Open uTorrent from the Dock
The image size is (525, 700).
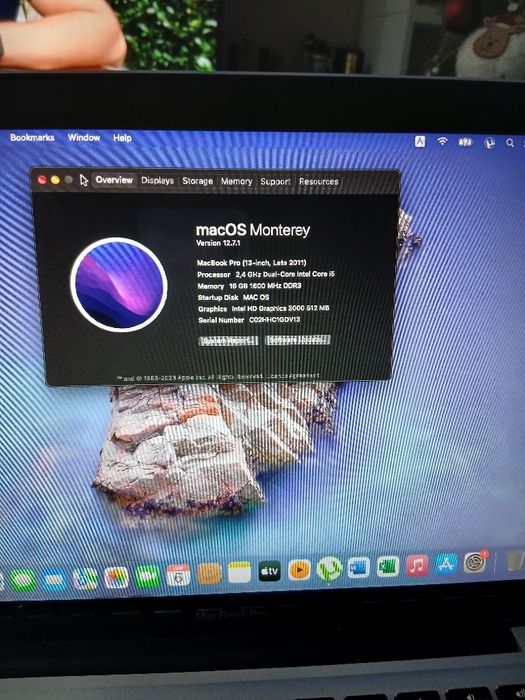pyautogui.click(x=329, y=569)
